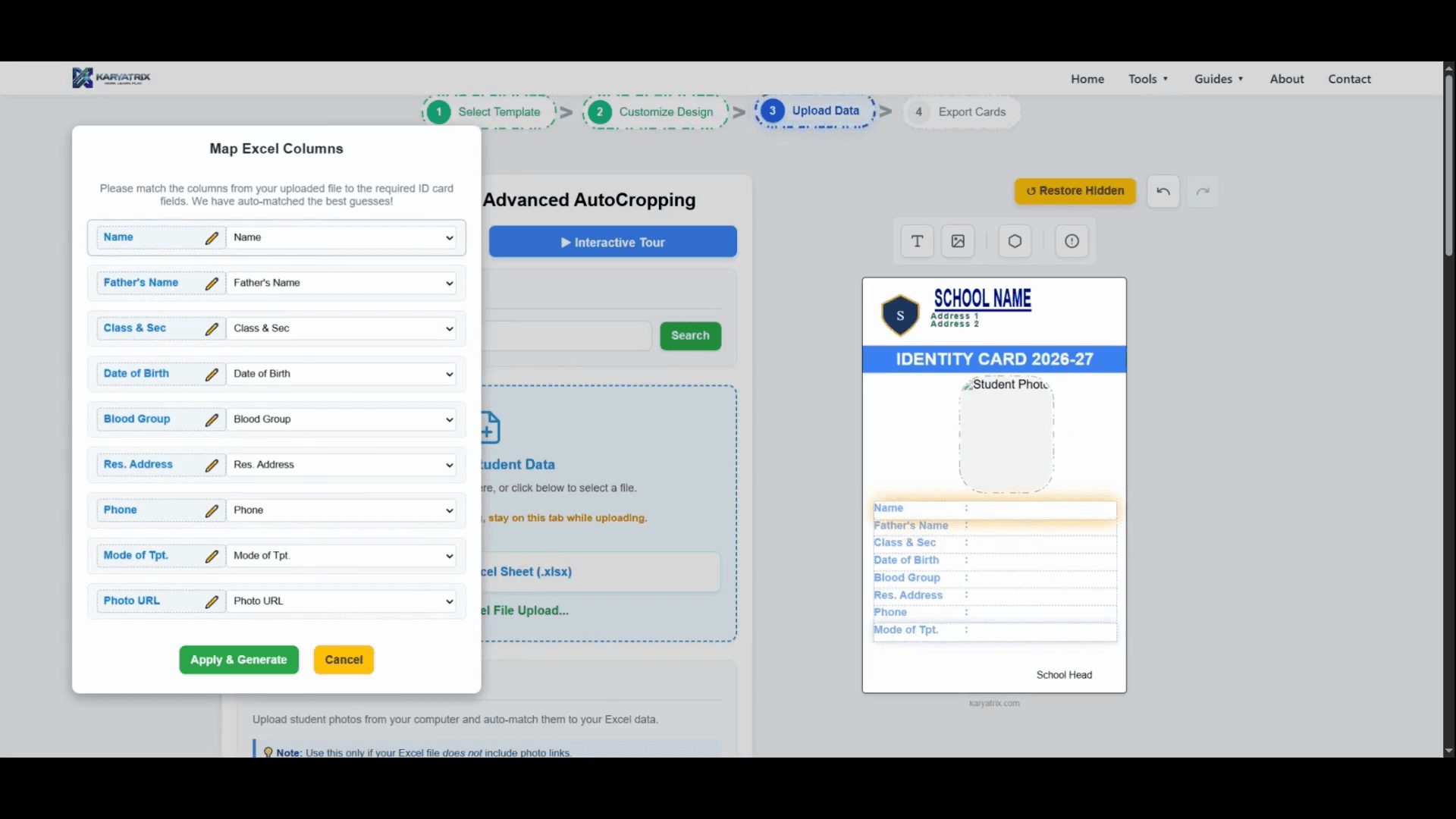Open the Father's Name mapping dropdown
Screen dimensions: 1456x819
[341, 283]
